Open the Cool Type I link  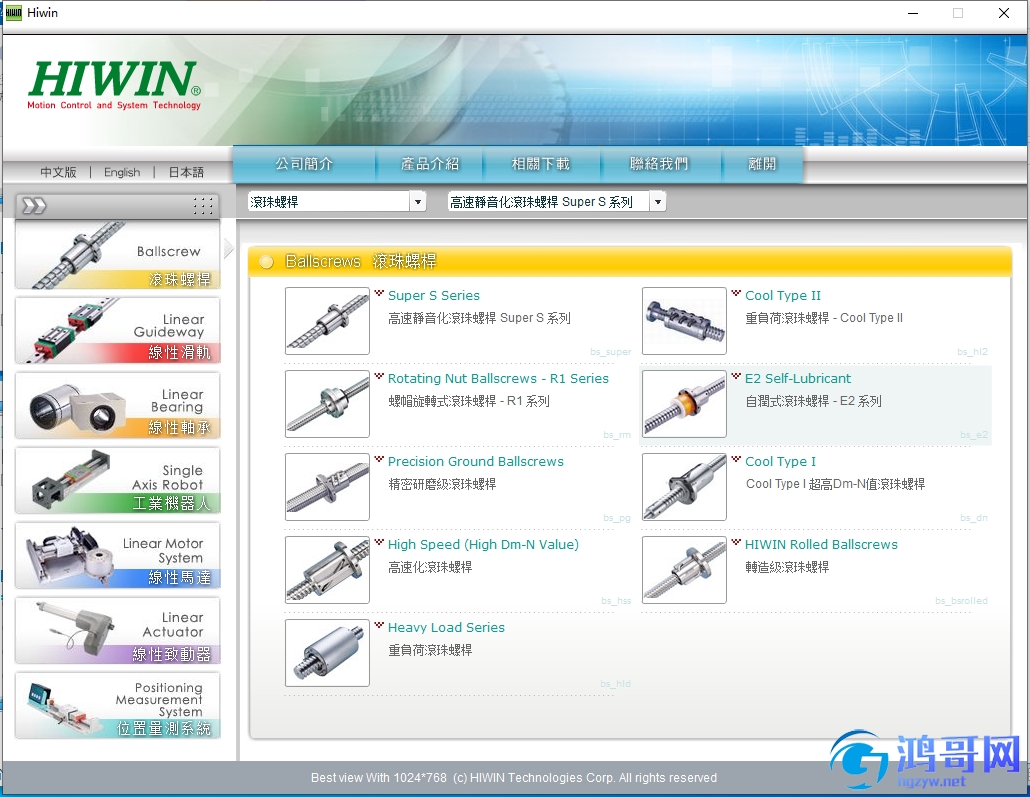point(780,461)
